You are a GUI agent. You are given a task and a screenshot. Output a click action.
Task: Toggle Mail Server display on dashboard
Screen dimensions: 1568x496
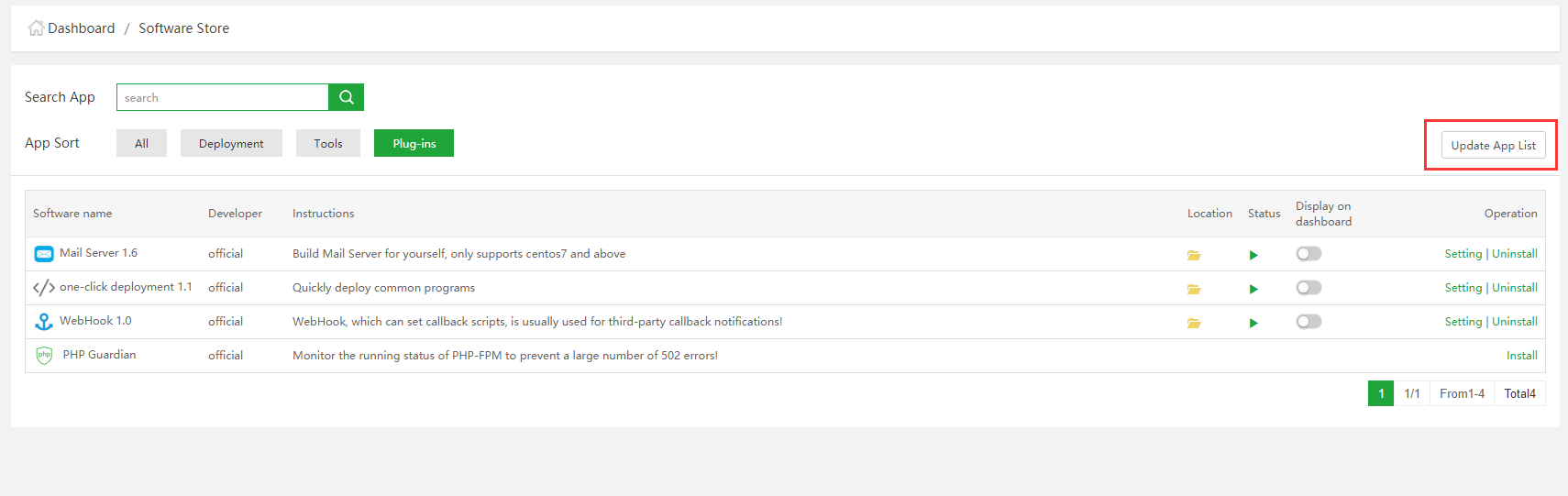click(x=1309, y=254)
